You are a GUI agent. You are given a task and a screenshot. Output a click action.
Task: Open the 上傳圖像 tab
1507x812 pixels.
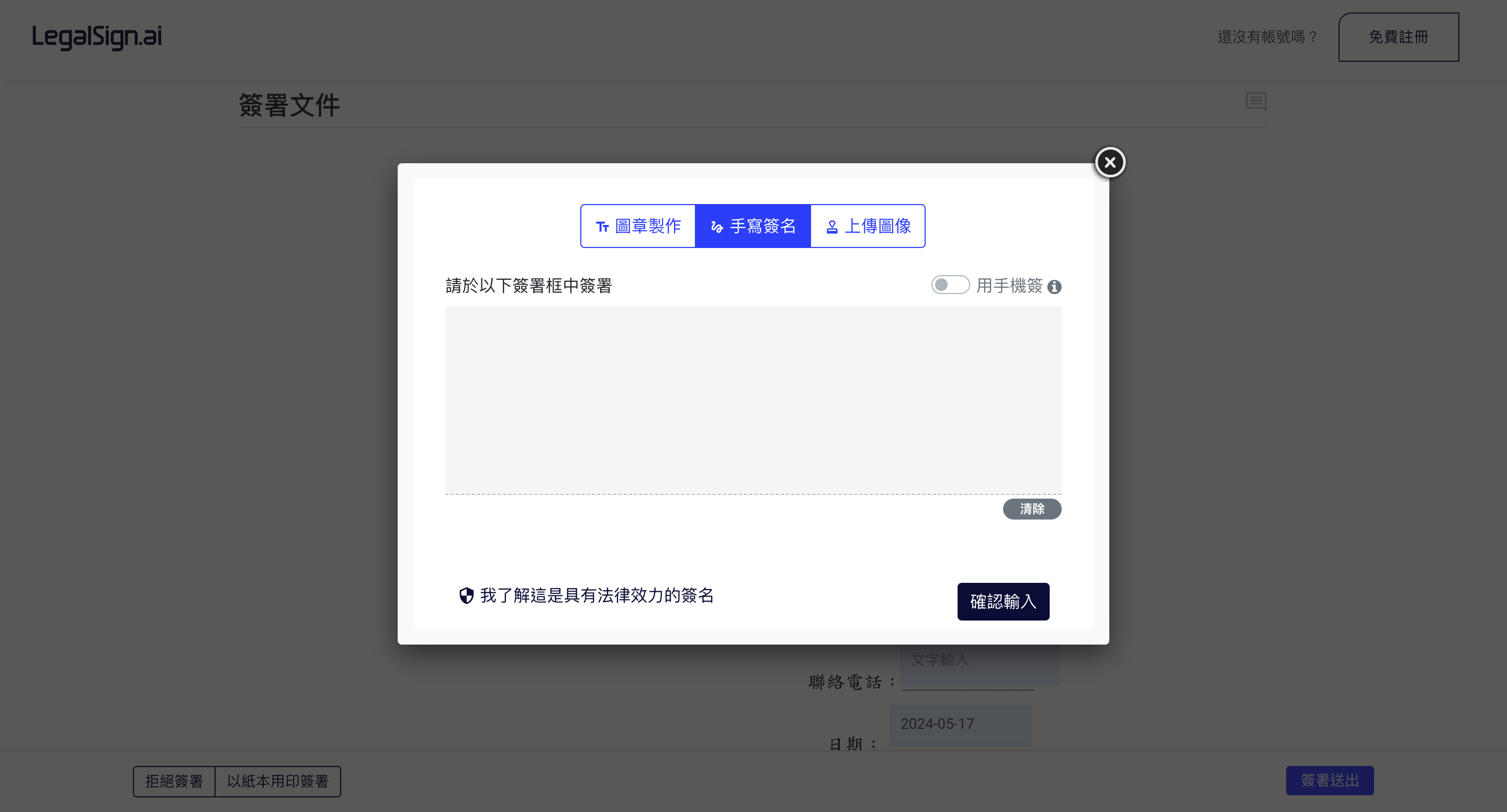click(x=868, y=226)
